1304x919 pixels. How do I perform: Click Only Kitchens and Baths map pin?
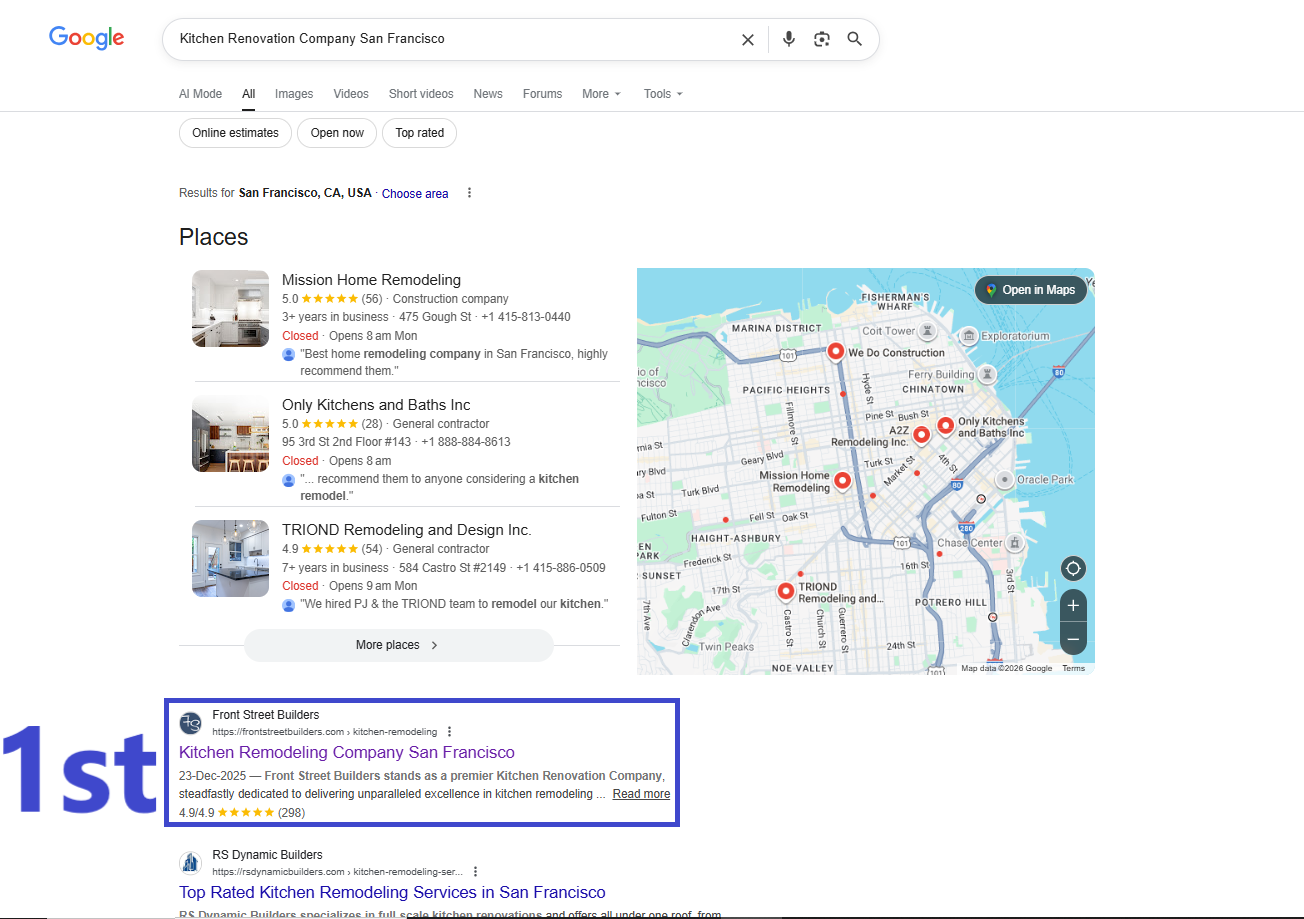coord(945,428)
